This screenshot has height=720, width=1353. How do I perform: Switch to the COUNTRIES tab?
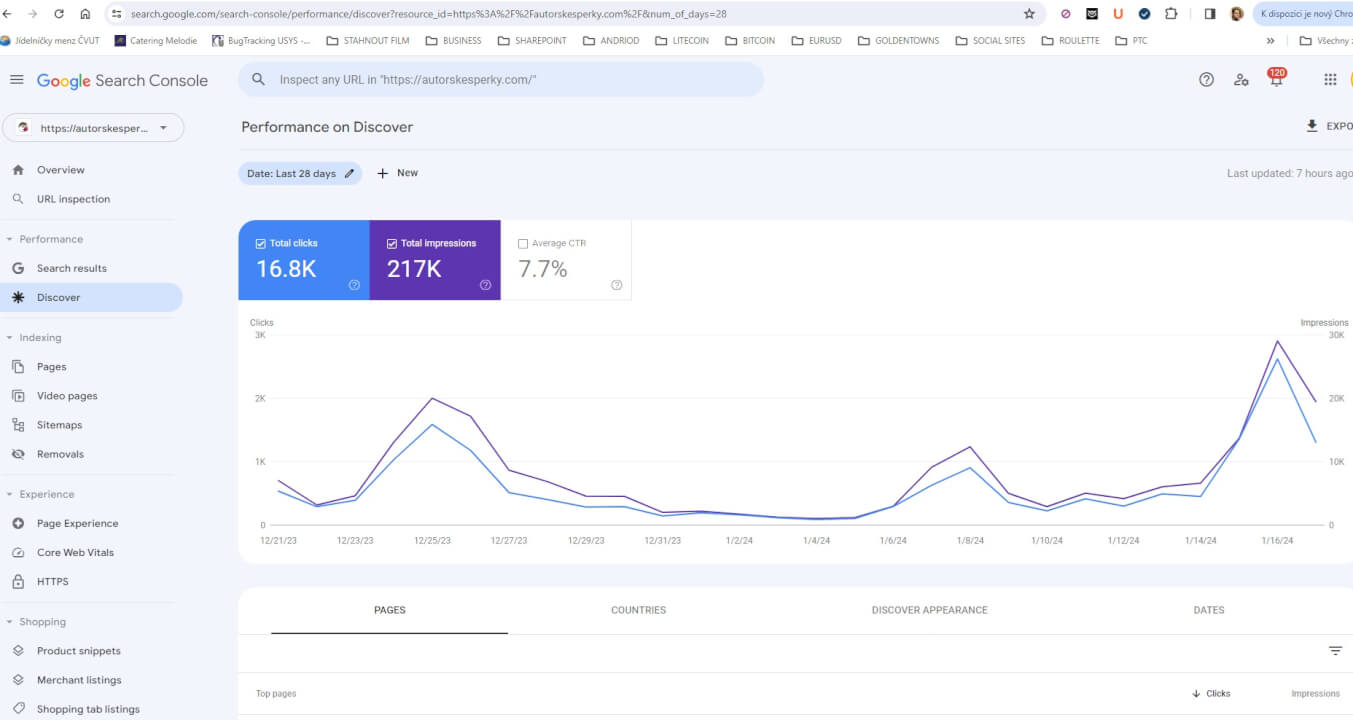pos(638,610)
